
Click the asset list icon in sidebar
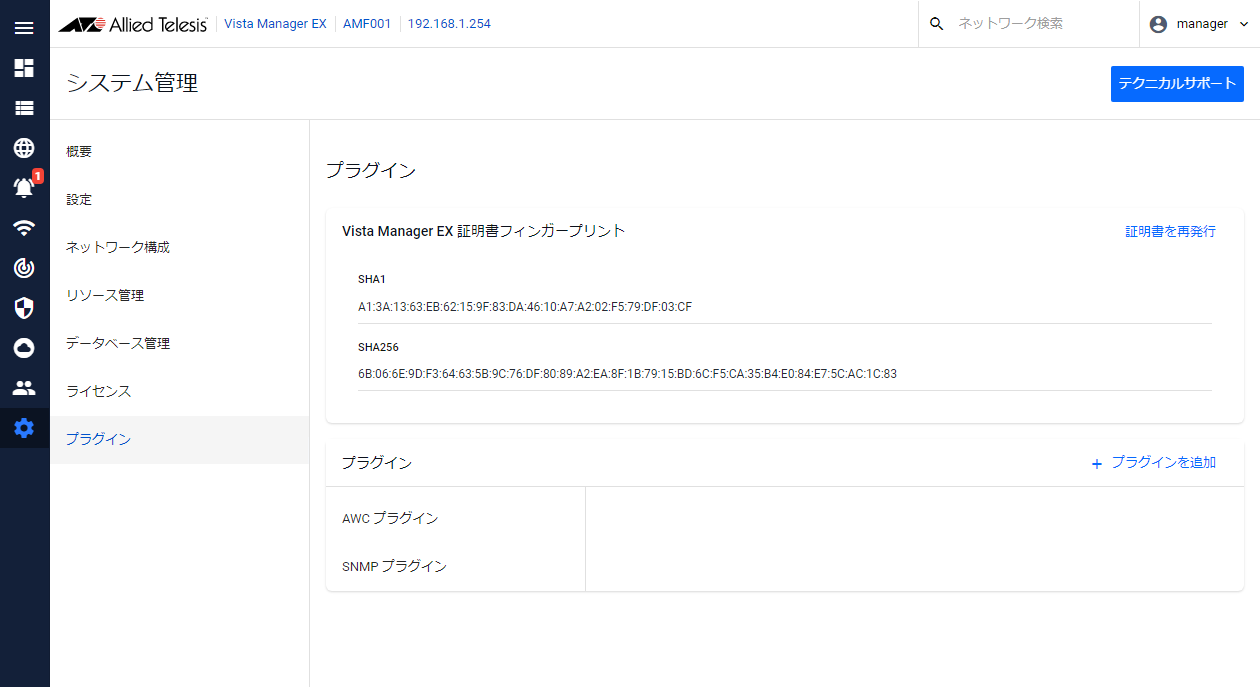(x=24, y=108)
